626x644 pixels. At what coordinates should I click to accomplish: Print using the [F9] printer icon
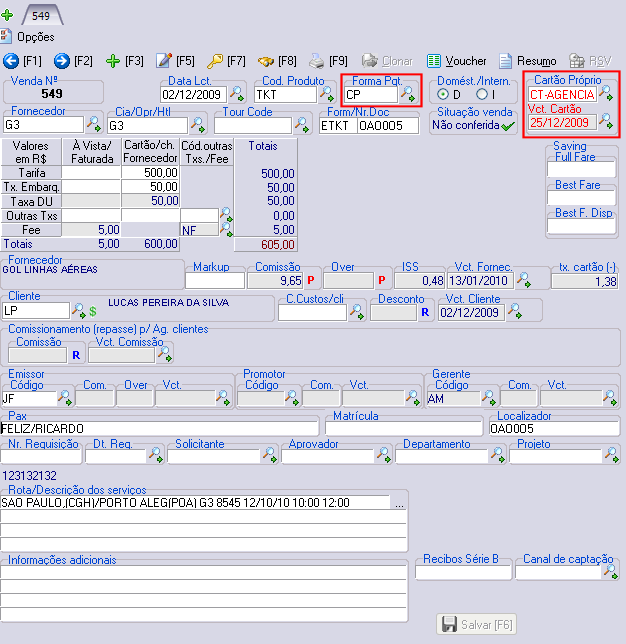click(x=317, y=61)
